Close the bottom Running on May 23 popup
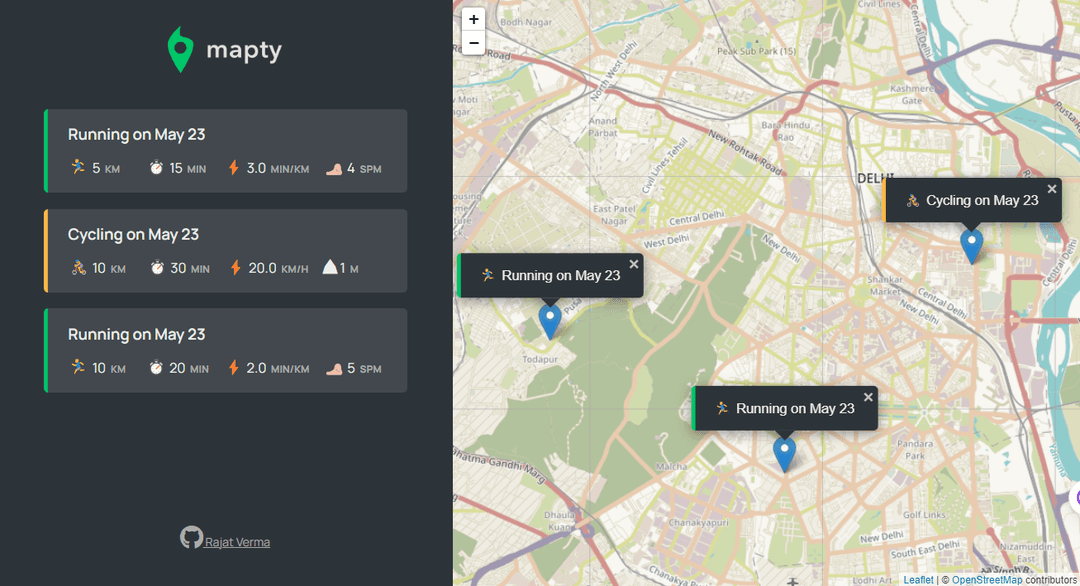This screenshot has height=586, width=1080. pos(868,397)
